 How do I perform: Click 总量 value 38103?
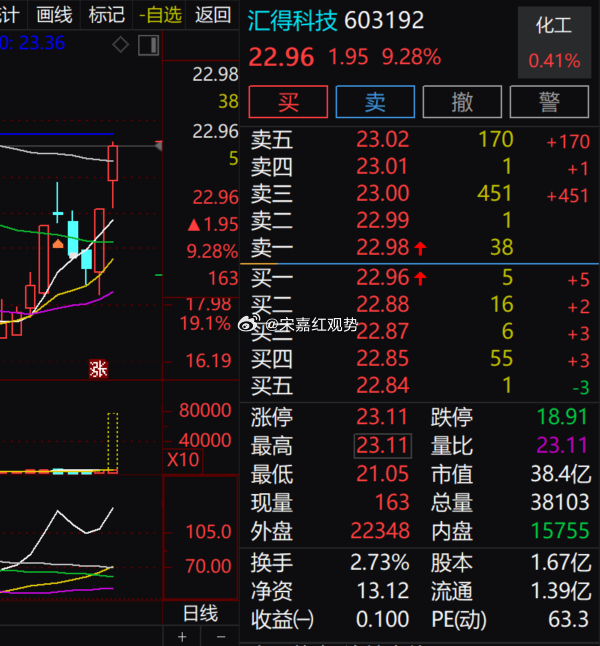[560, 502]
